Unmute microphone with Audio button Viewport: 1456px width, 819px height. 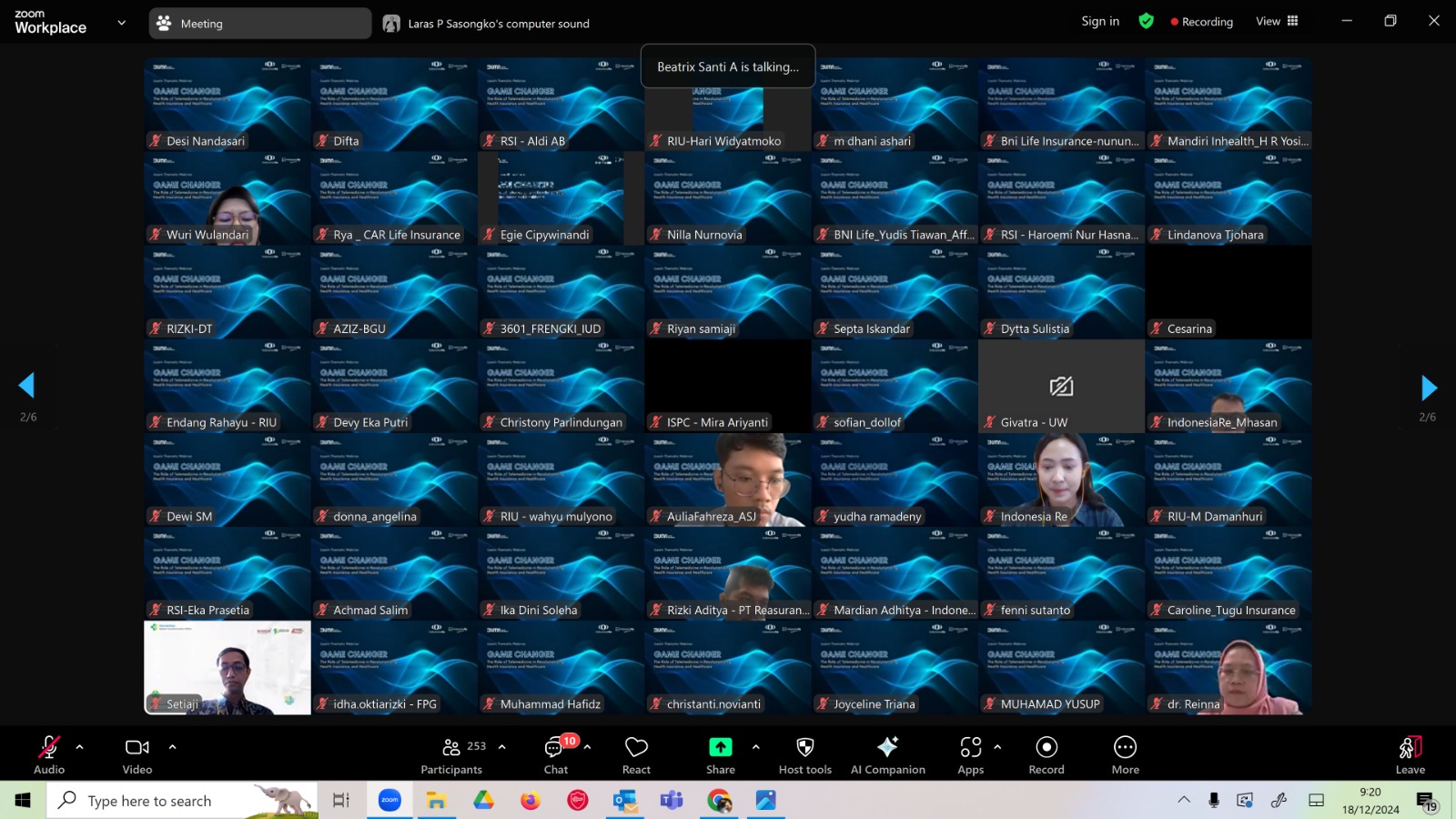49,754
